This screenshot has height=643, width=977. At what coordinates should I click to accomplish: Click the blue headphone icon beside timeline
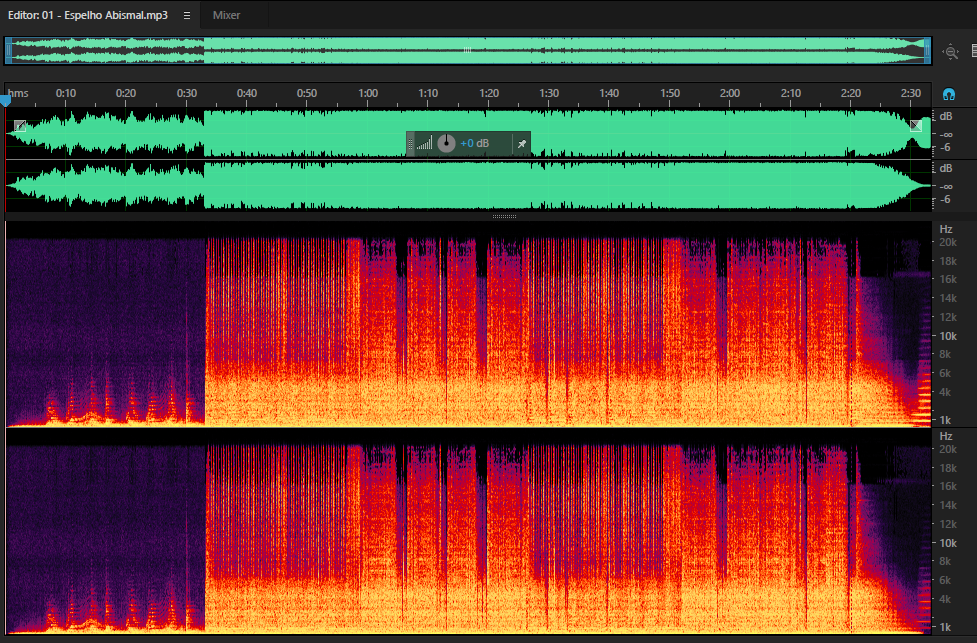tap(949, 94)
